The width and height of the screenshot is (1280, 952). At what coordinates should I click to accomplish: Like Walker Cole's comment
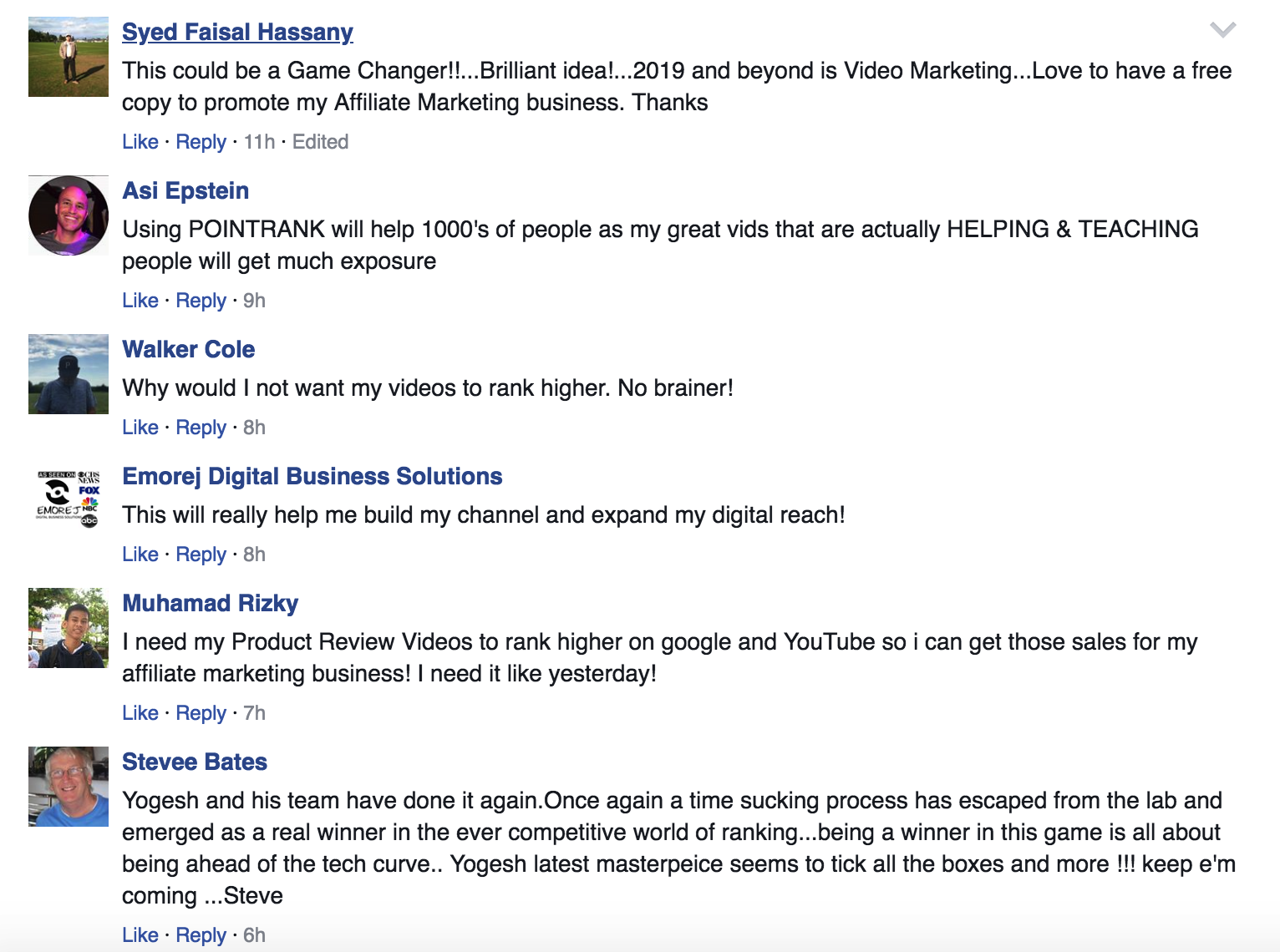pyautogui.click(x=140, y=428)
